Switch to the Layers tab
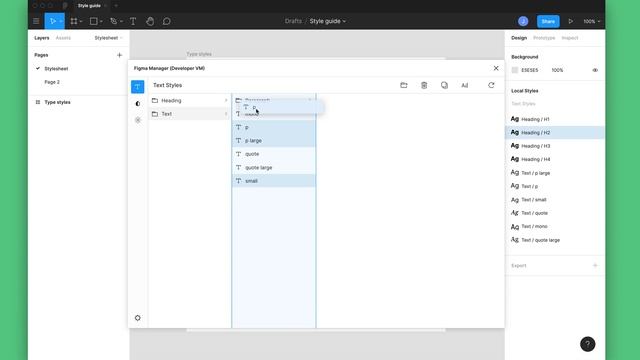The image size is (640, 360). point(42,38)
